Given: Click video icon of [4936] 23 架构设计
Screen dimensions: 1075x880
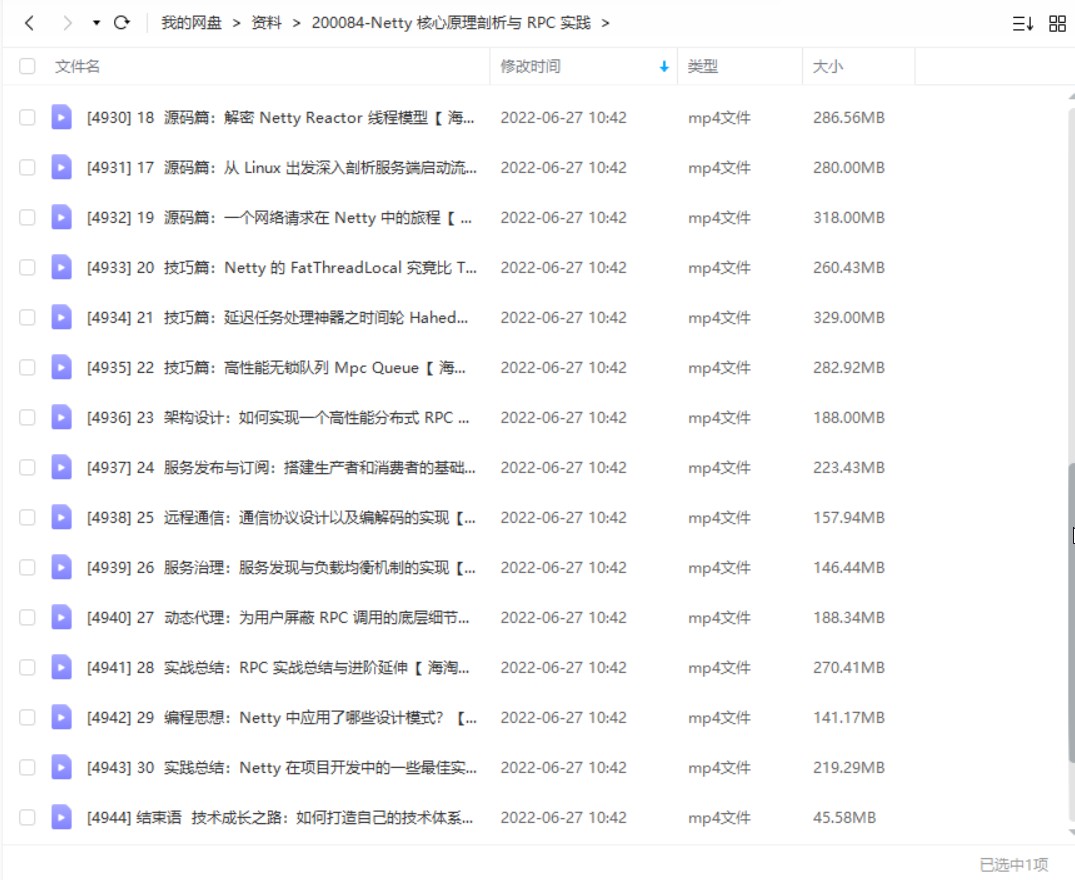Looking at the screenshot, I should click(62, 417).
